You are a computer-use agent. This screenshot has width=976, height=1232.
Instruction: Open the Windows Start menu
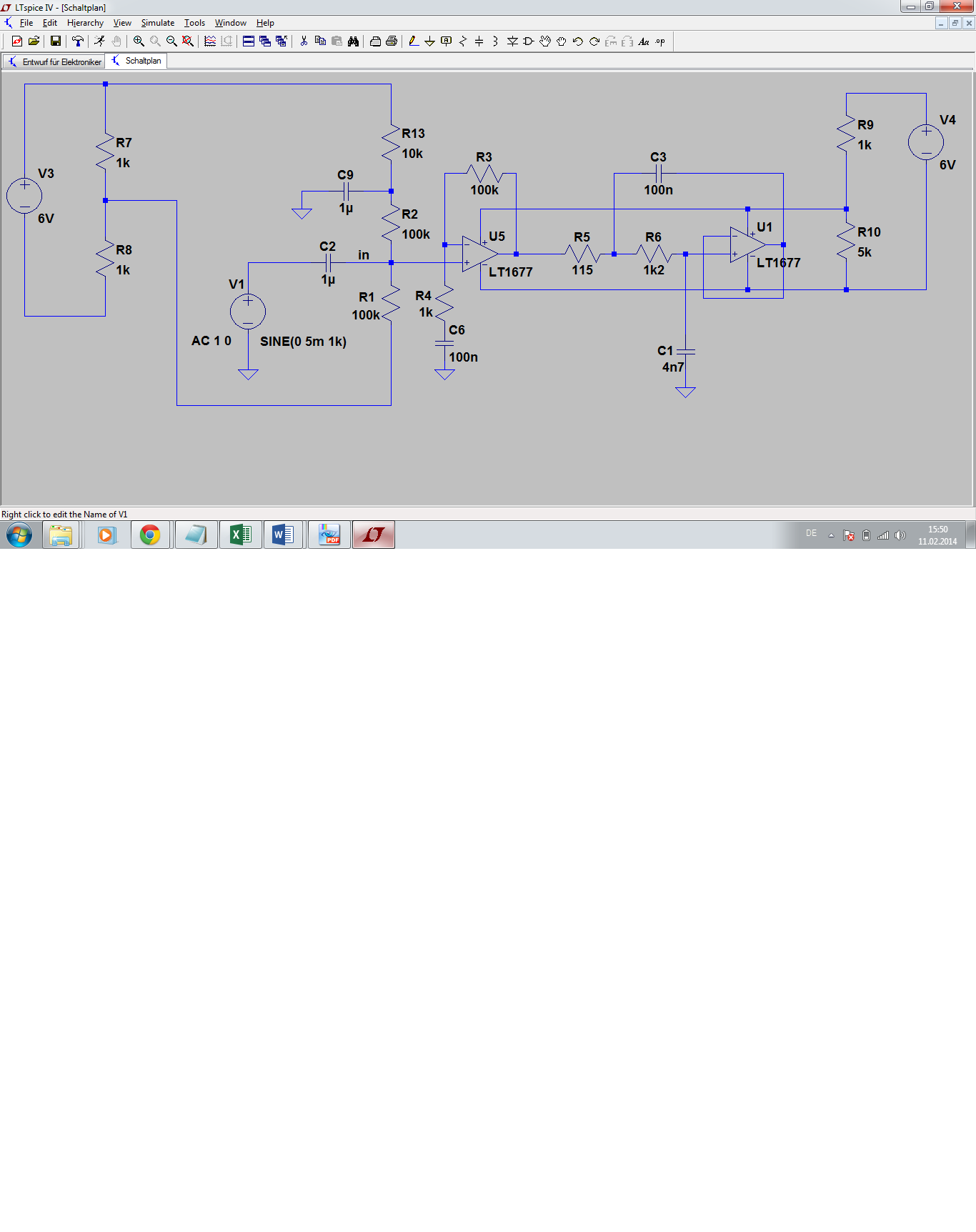[x=19, y=535]
